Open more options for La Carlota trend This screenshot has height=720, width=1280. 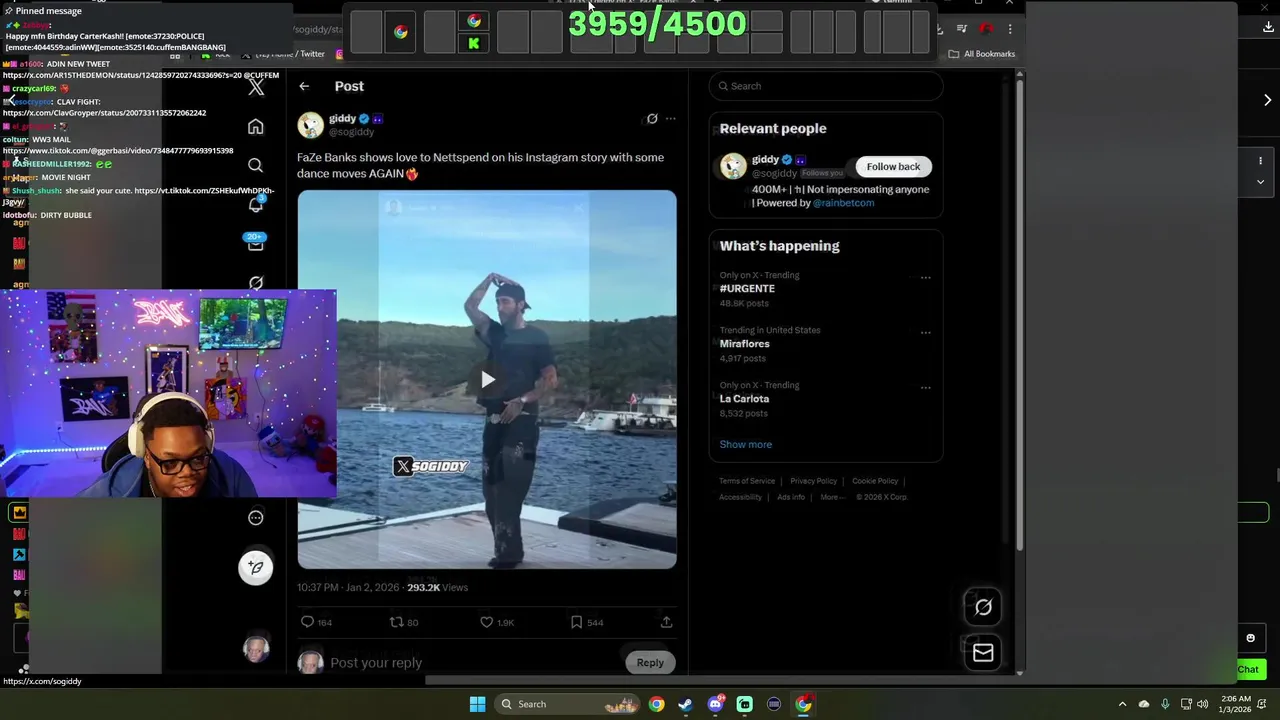pyautogui.click(x=925, y=388)
